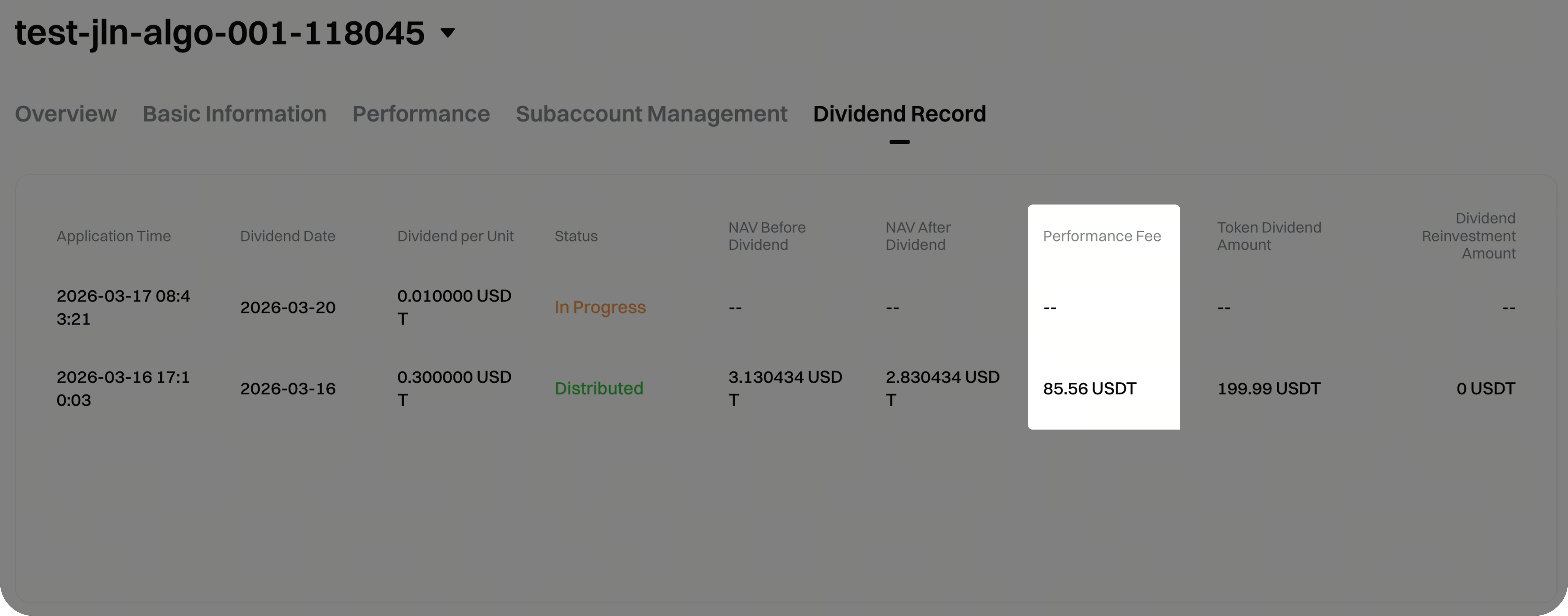Click the NAV Before Dividend header
The height and width of the screenshot is (616, 1568).
(x=766, y=236)
